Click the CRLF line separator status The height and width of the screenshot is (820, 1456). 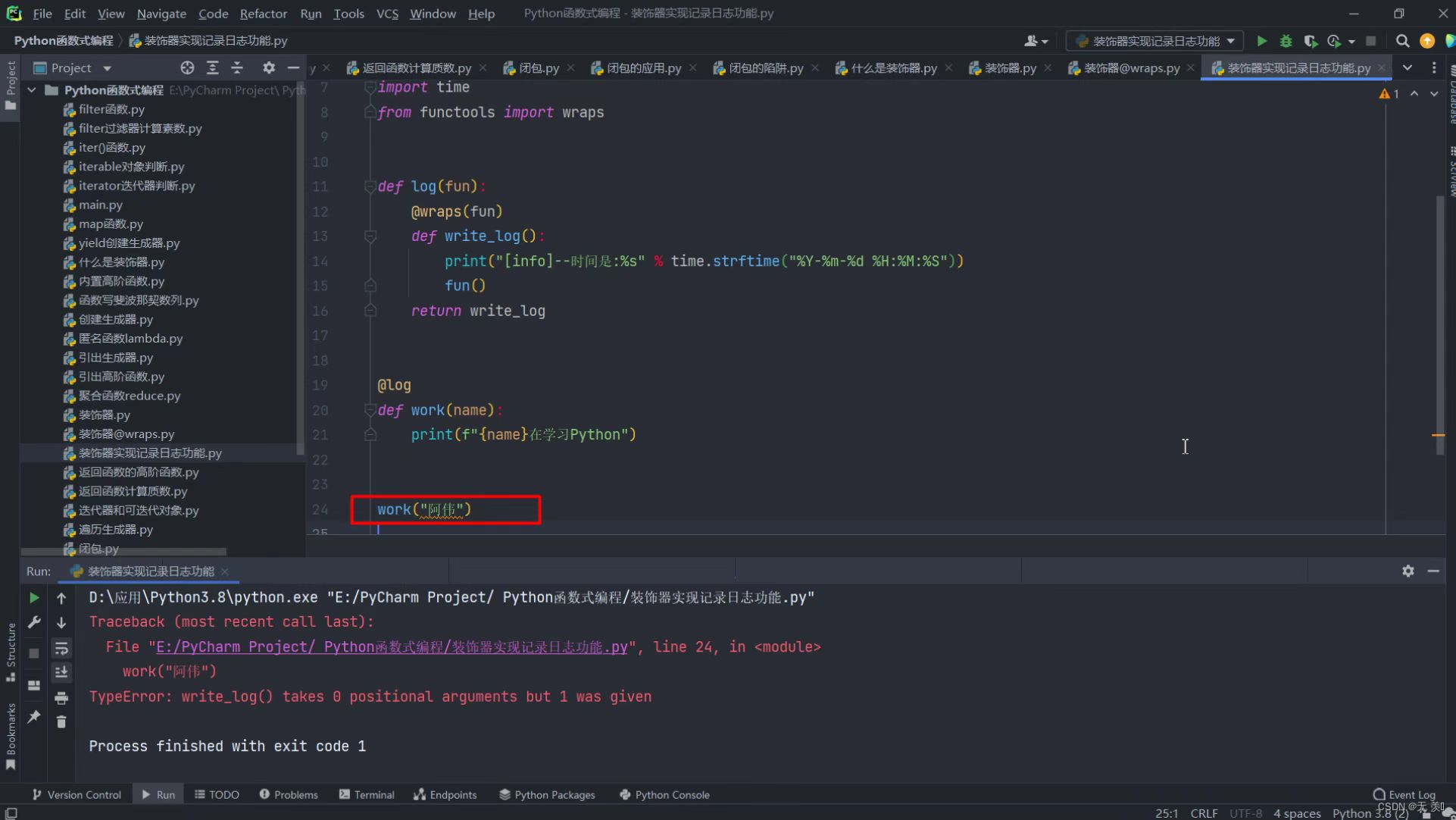(1204, 813)
